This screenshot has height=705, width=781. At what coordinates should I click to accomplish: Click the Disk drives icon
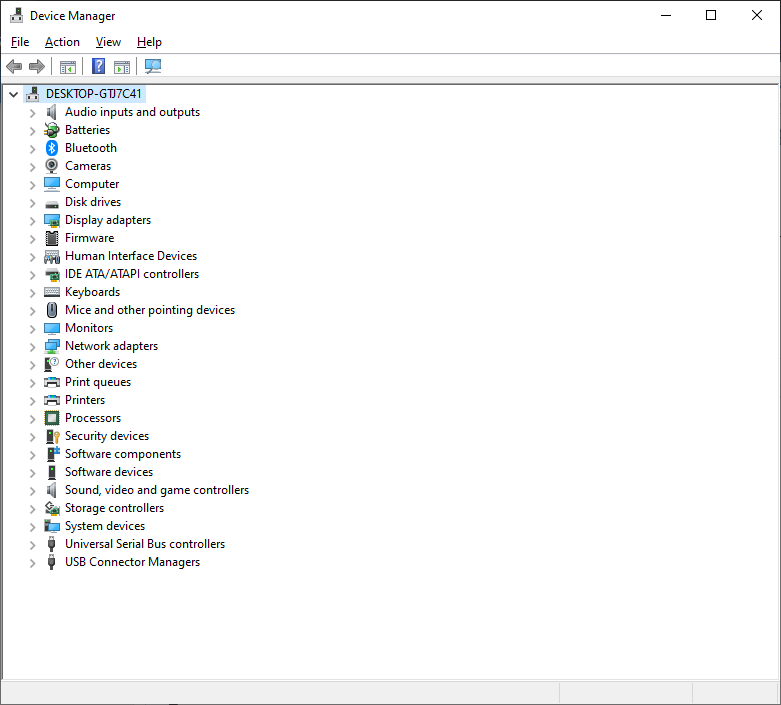click(x=52, y=204)
